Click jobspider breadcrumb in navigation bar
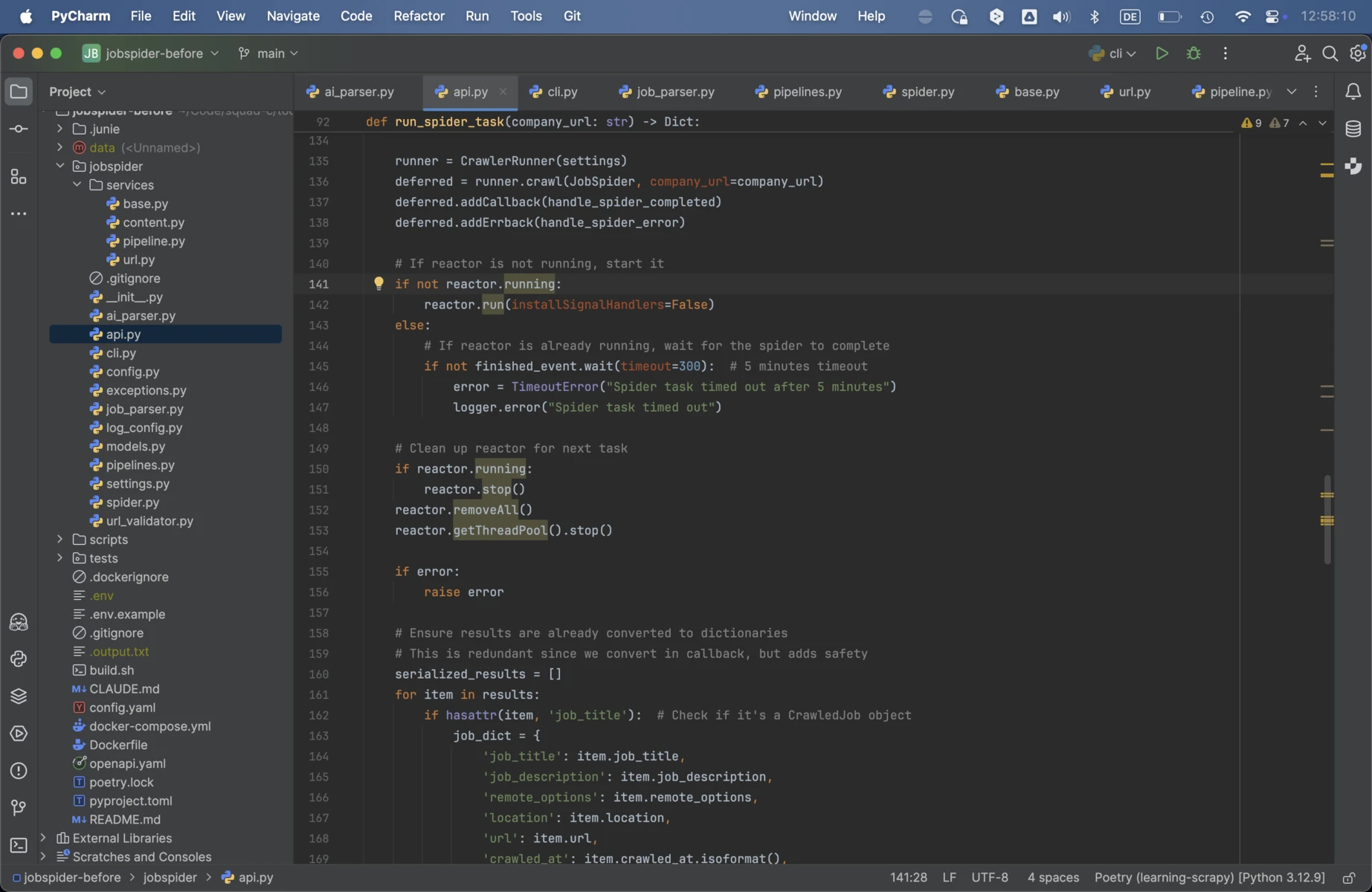This screenshot has height=892, width=1372. click(x=170, y=878)
